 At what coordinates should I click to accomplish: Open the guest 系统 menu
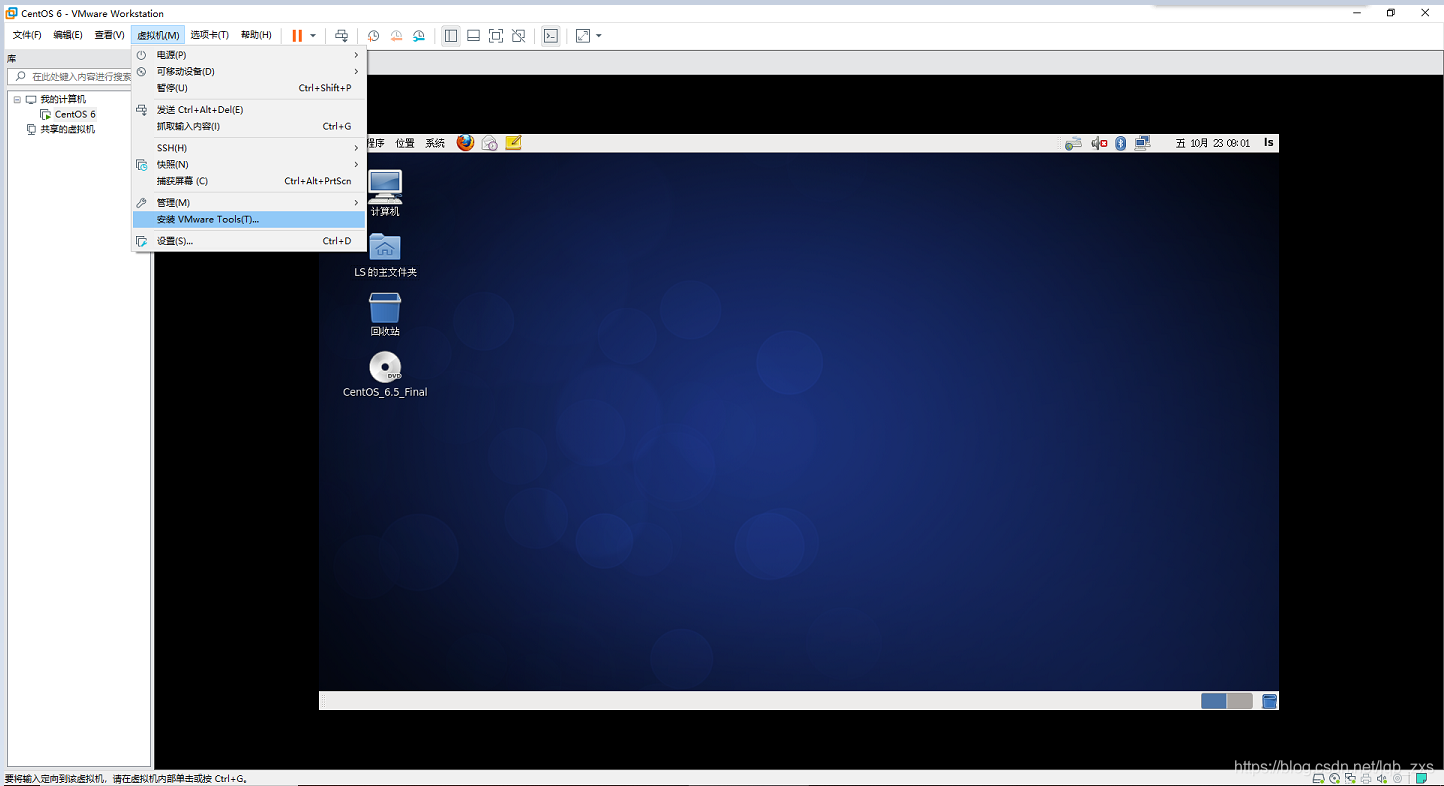coord(435,143)
